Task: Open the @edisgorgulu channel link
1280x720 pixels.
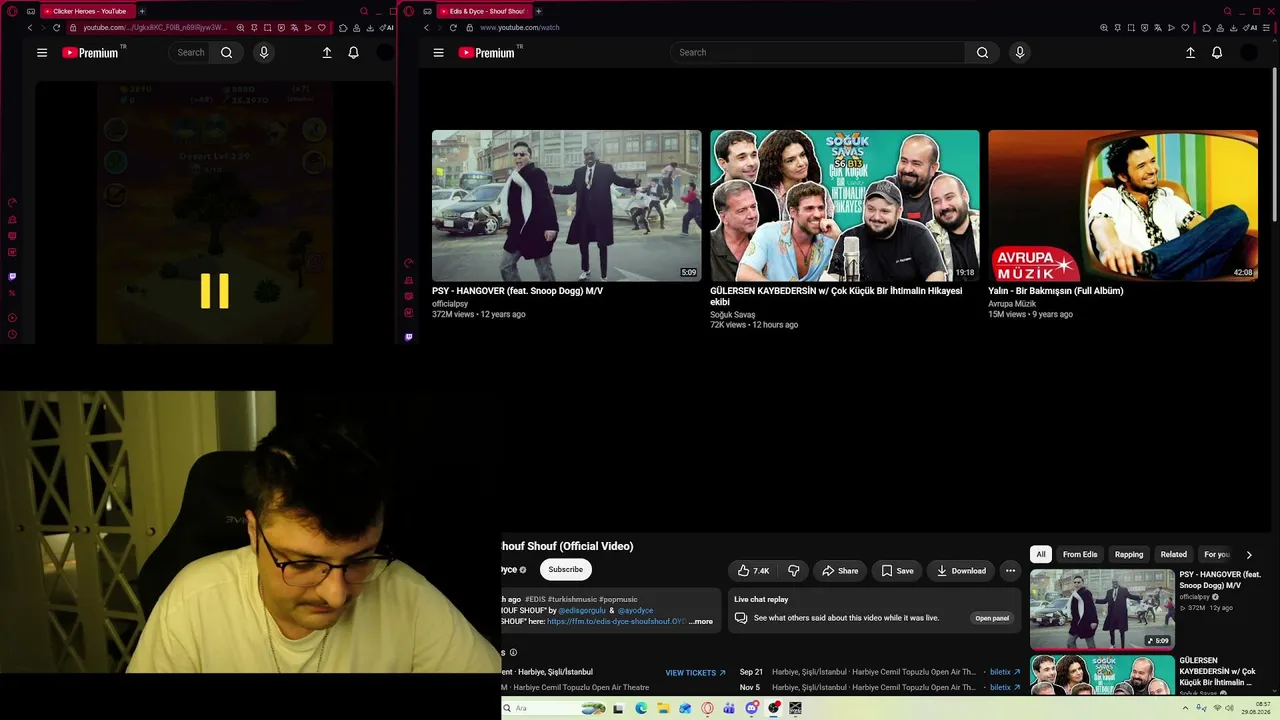Action: tap(582, 610)
